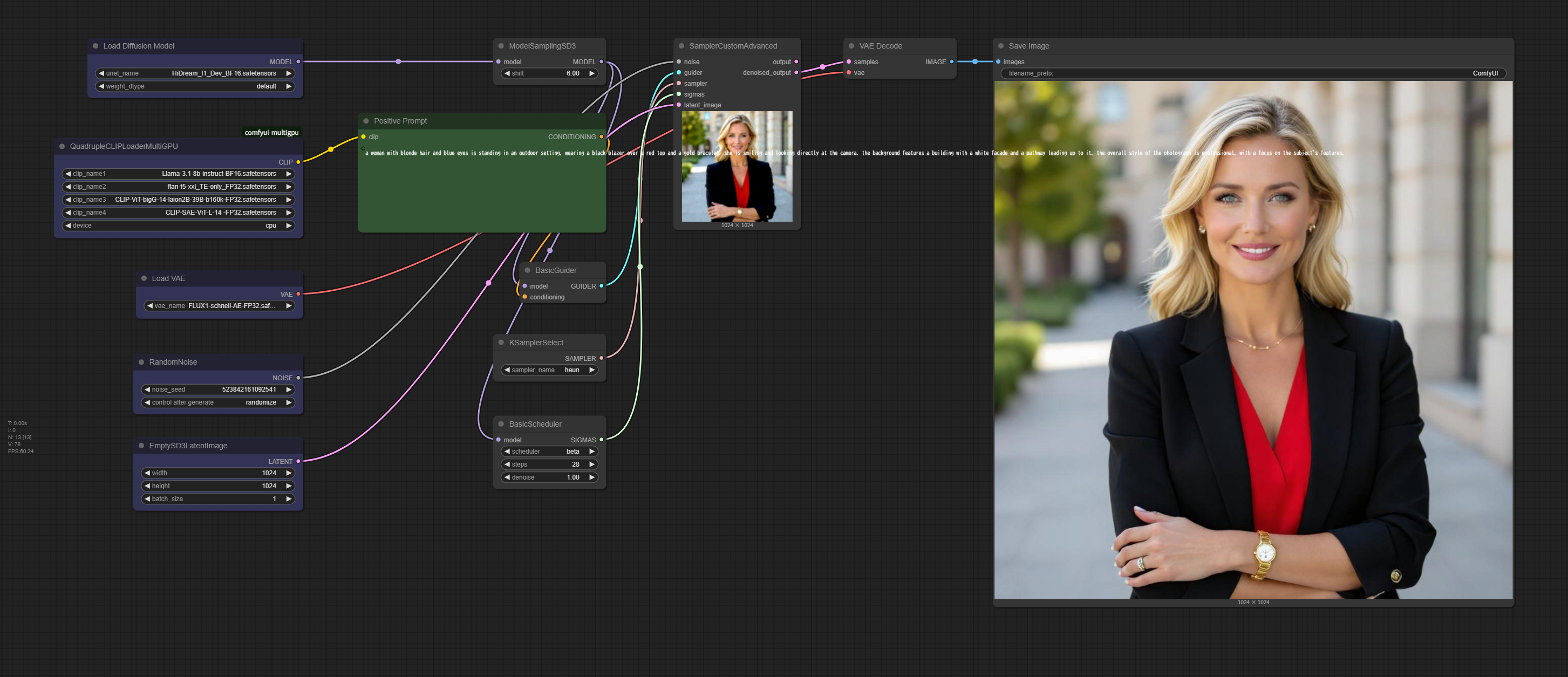Click the sigmas input port of SamplerCustomAdvanced

pyautogui.click(x=679, y=94)
